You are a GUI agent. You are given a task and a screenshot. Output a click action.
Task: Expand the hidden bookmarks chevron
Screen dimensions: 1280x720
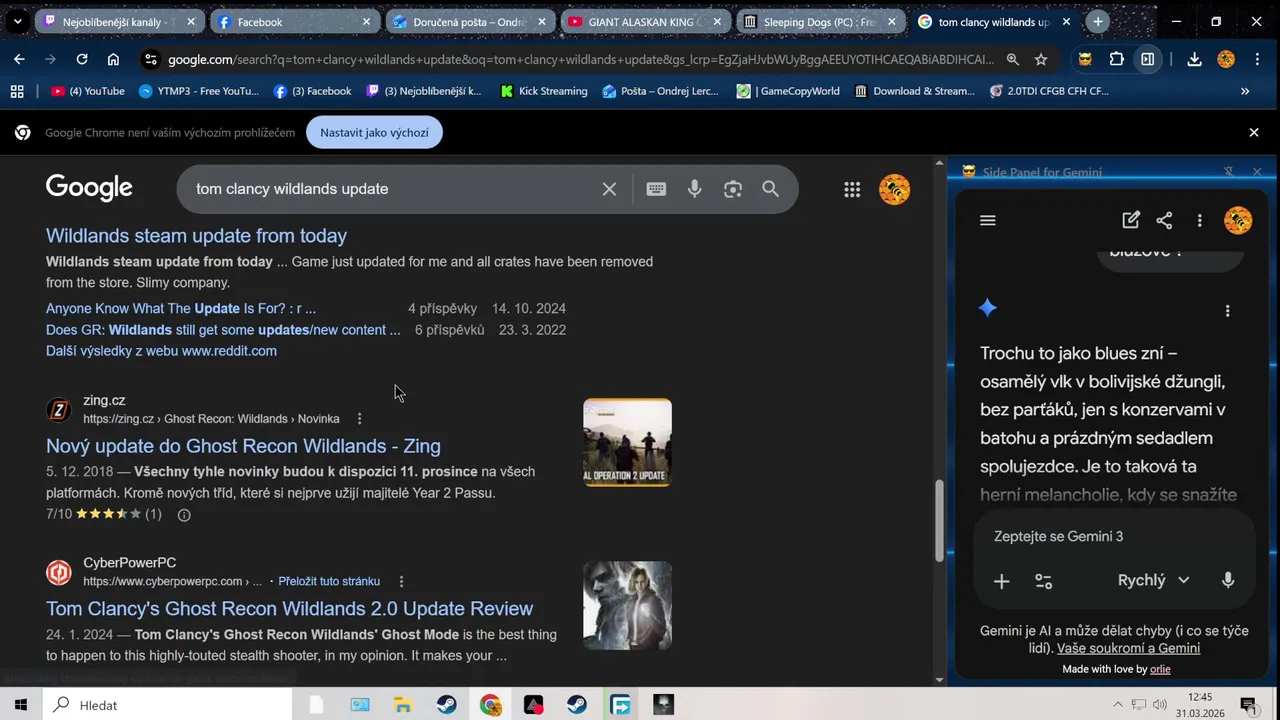tap(1245, 91)
